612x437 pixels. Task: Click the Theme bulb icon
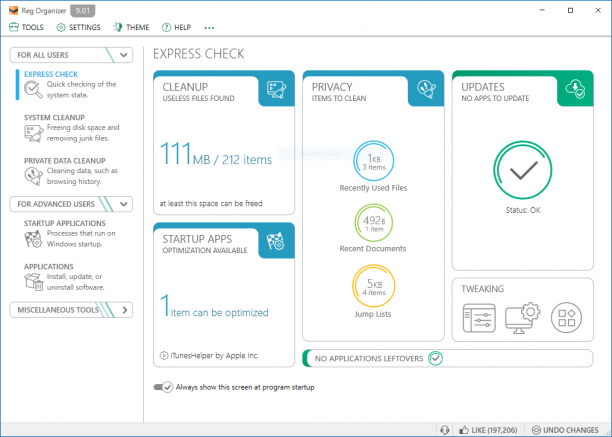117,27
